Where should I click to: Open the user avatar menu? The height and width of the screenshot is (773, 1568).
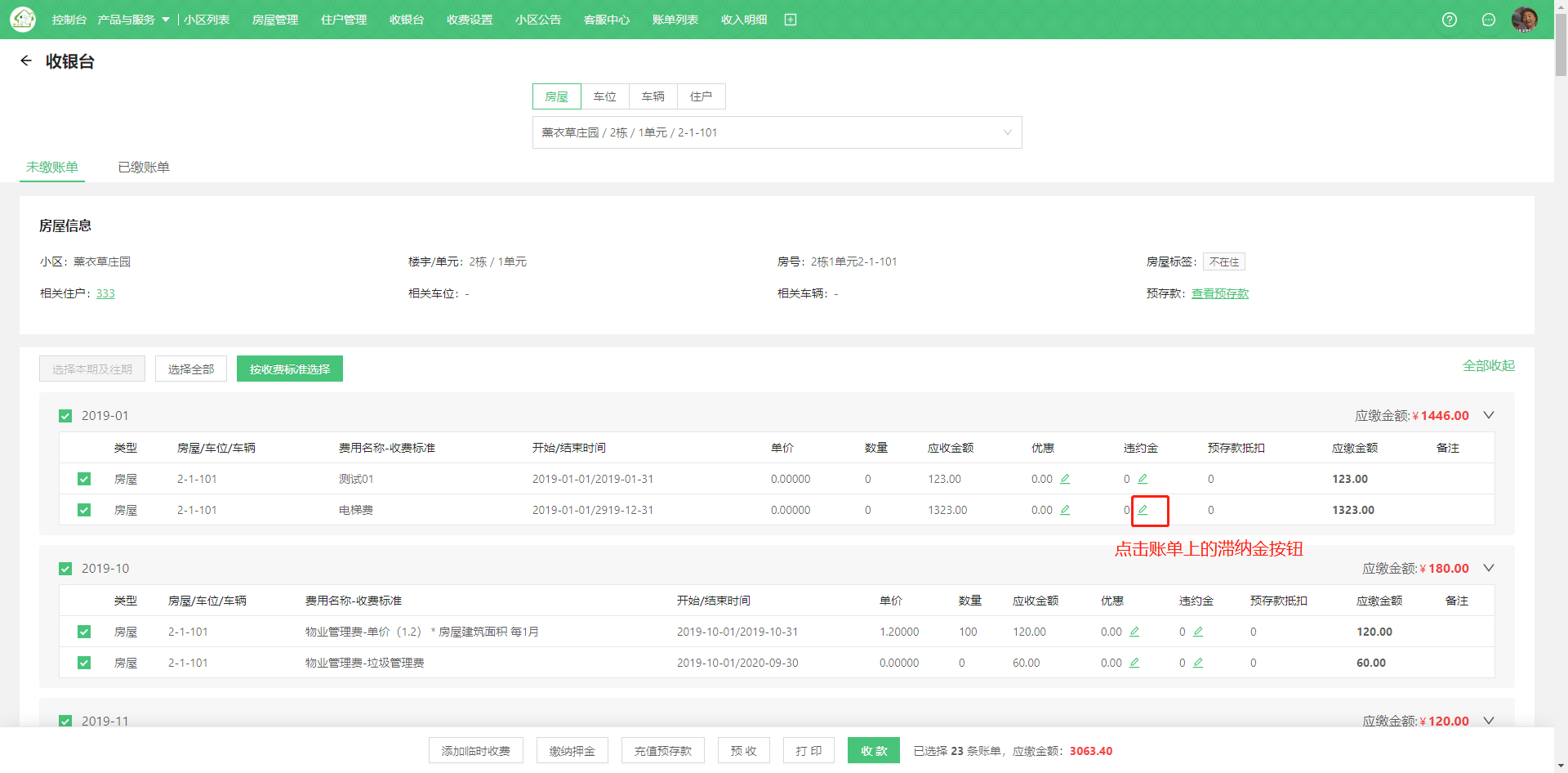(1525, 20)
